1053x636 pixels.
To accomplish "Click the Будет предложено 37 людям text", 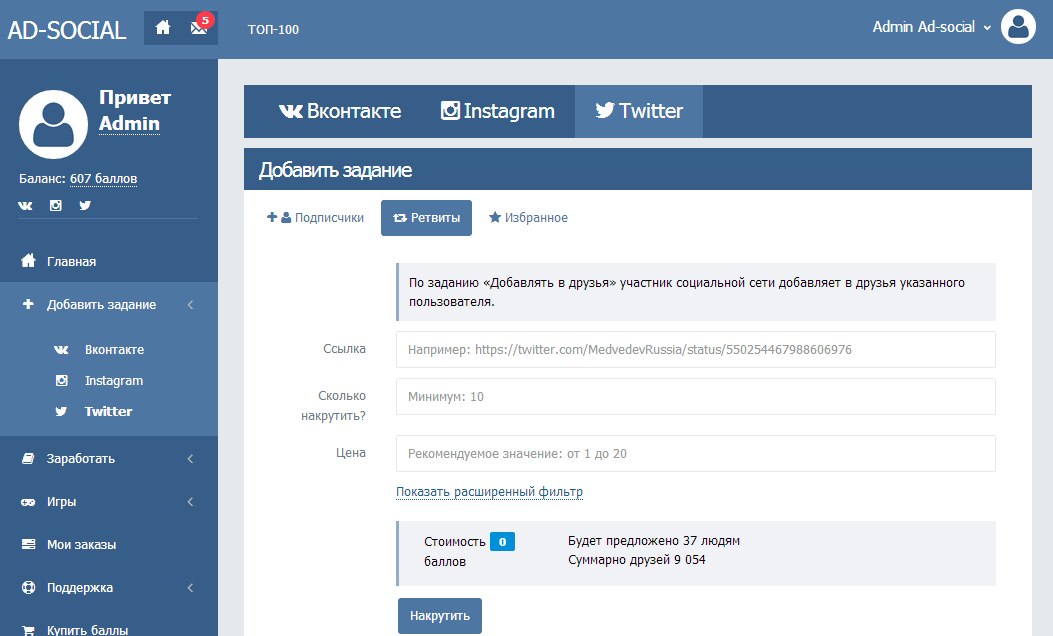I will click(653, 541).
